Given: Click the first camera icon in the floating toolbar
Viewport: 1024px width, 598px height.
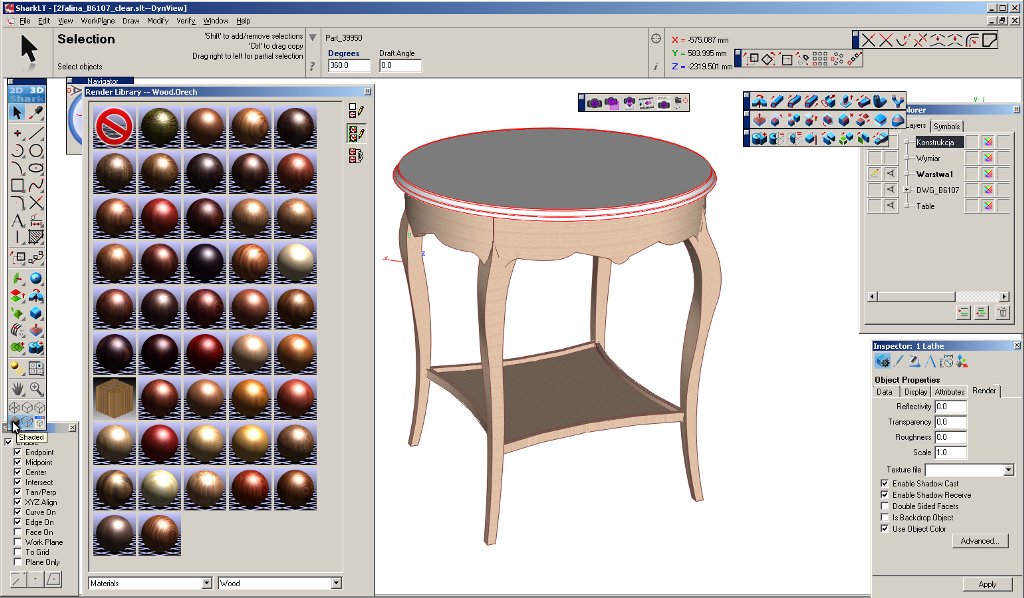Looking at the screenshot, I should click(x=594, y=102).
